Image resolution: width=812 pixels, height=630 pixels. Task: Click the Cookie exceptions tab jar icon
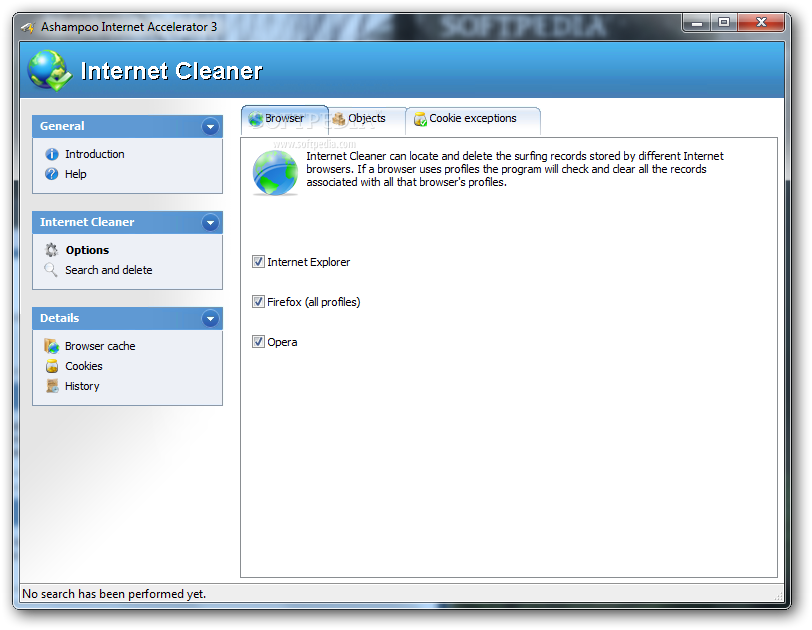point(420,119)
